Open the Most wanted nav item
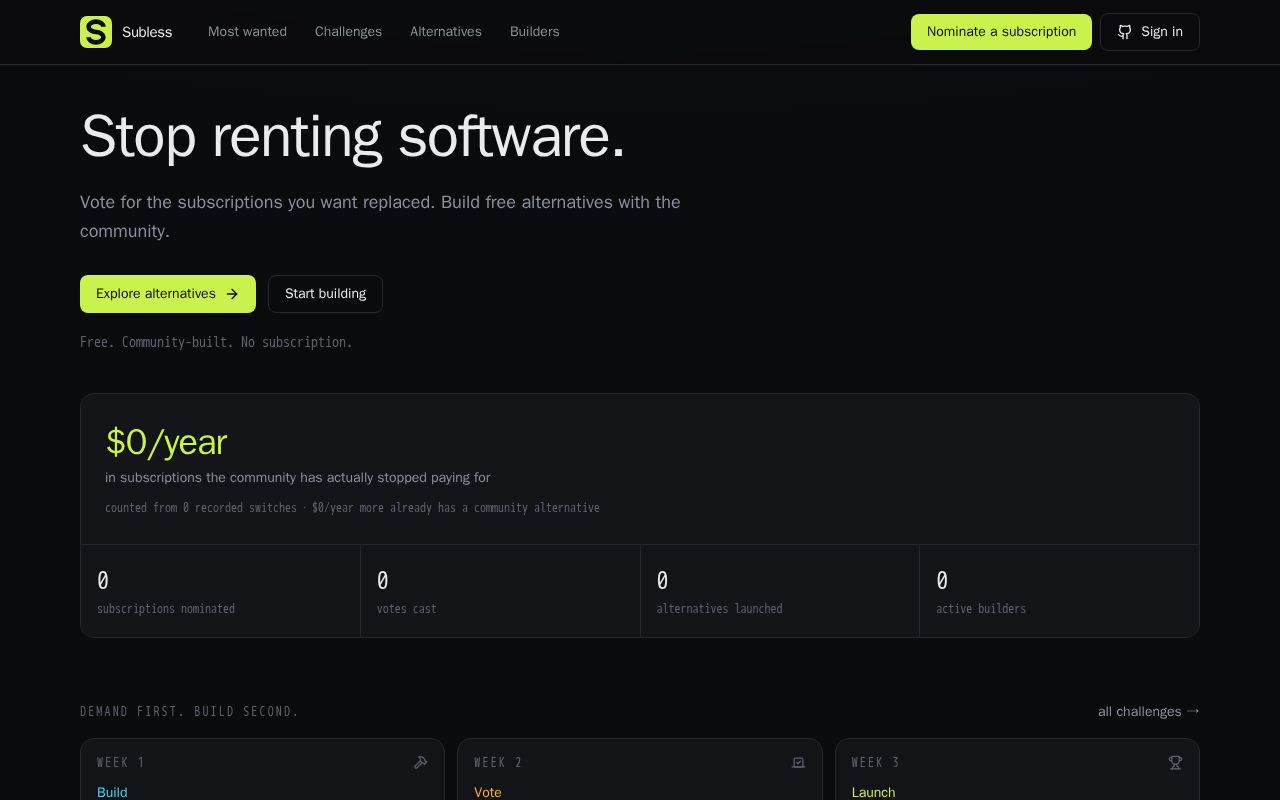The height and width of the screenshot is (800, 1280). [x=247, y=32]
